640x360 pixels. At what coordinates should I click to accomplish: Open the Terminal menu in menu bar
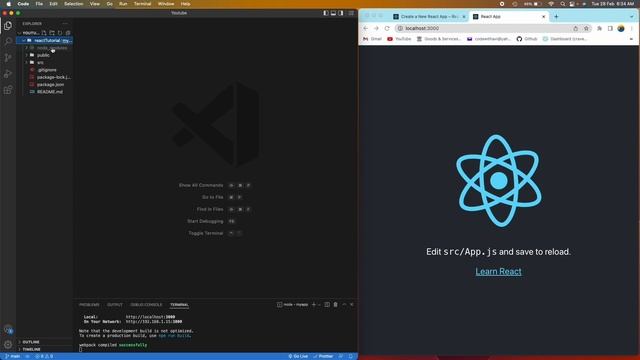coord(142,4)
